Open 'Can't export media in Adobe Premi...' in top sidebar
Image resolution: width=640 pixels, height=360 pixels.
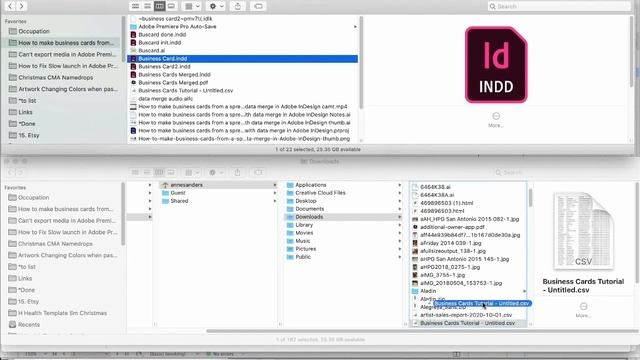[61, 54]
